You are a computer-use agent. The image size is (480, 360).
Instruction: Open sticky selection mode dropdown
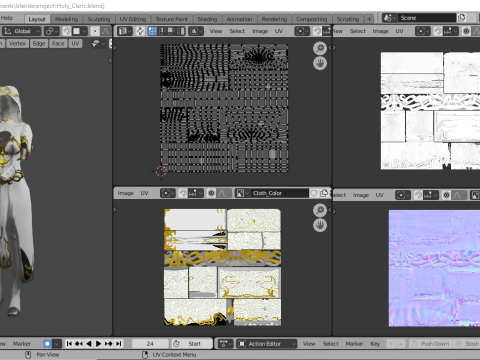pos(196,31)
